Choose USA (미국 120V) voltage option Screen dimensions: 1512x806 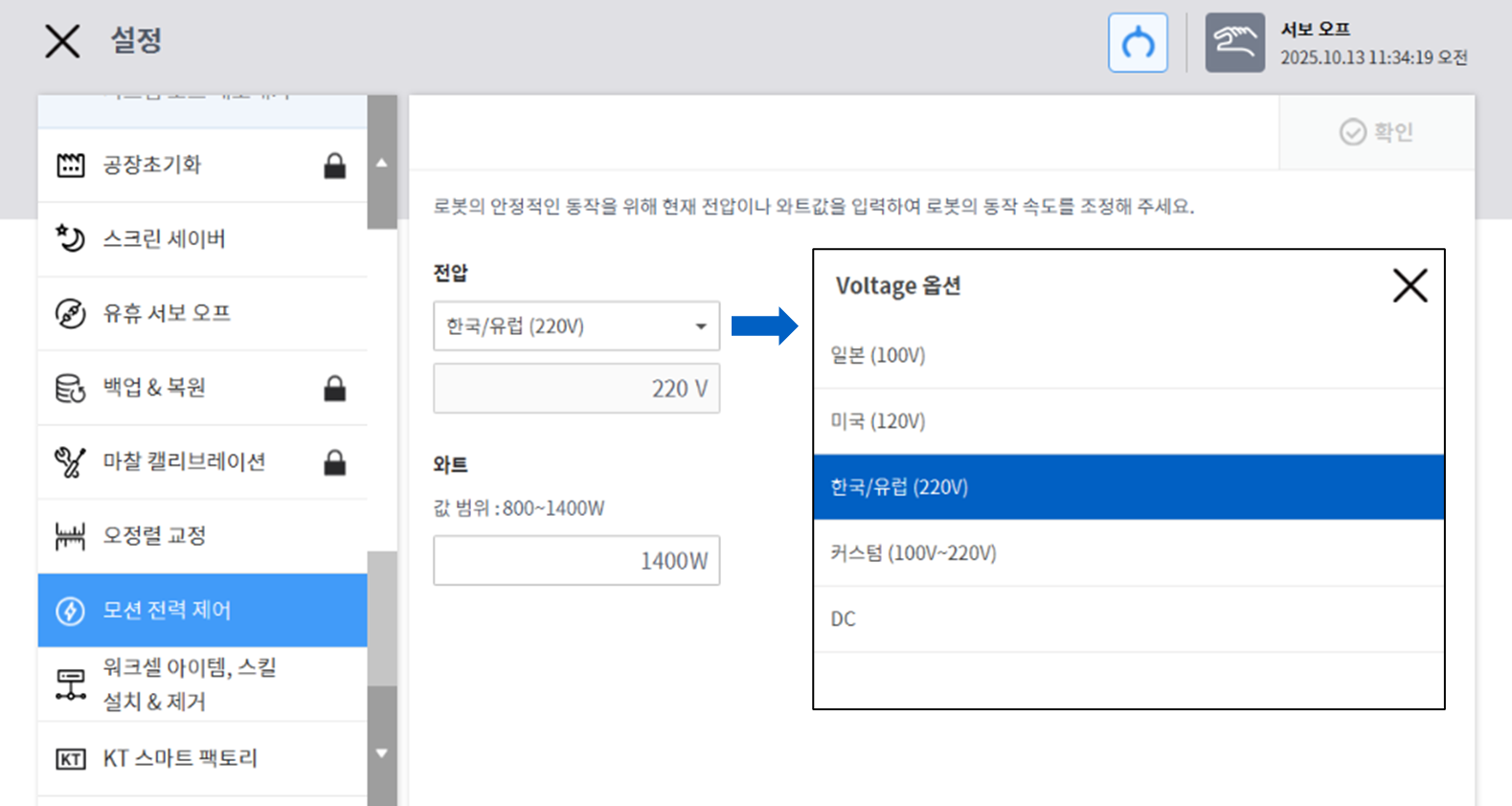tap(1128, 421)
